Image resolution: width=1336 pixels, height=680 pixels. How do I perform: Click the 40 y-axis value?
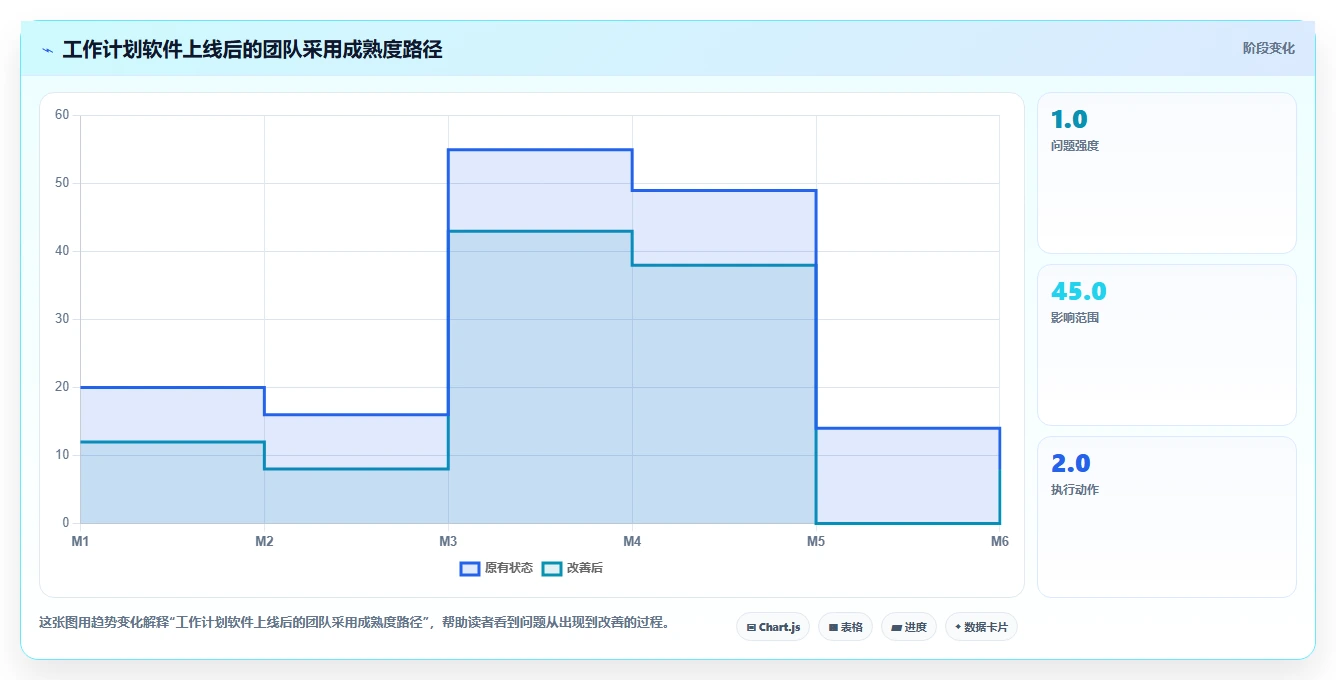click(62, 251)
